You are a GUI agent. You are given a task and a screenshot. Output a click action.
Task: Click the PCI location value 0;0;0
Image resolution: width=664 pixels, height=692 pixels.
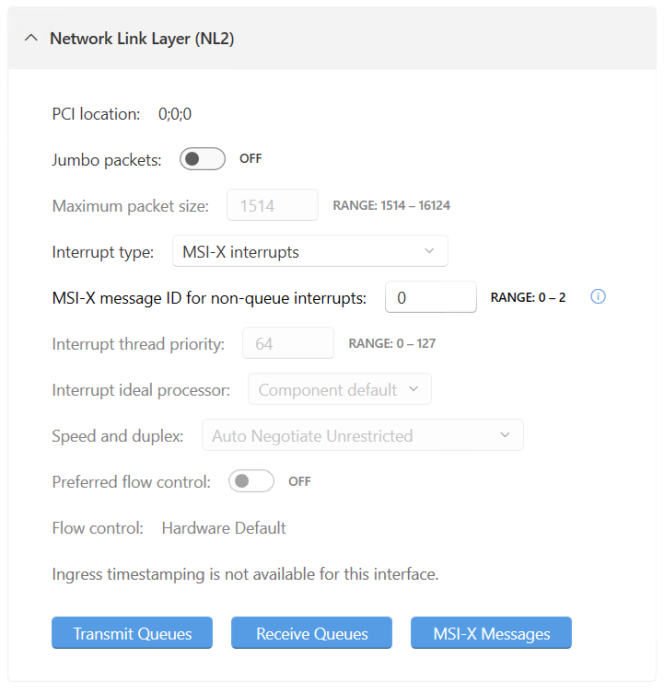tap(175, 114)
